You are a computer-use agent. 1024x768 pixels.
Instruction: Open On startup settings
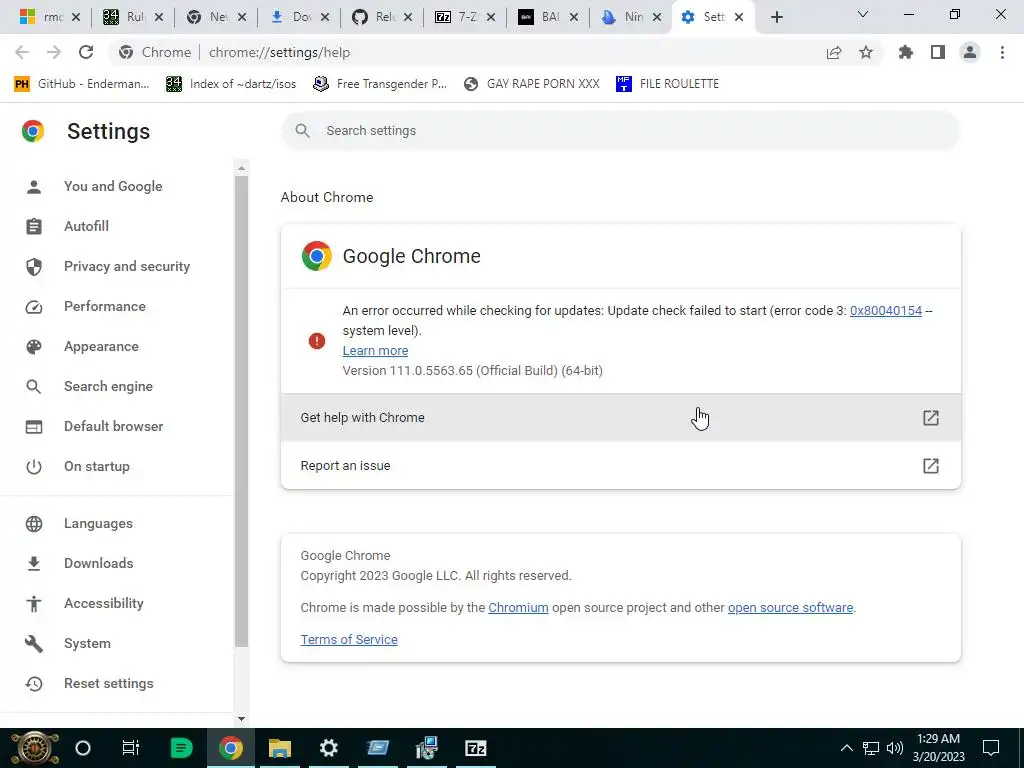pos(97,466)
